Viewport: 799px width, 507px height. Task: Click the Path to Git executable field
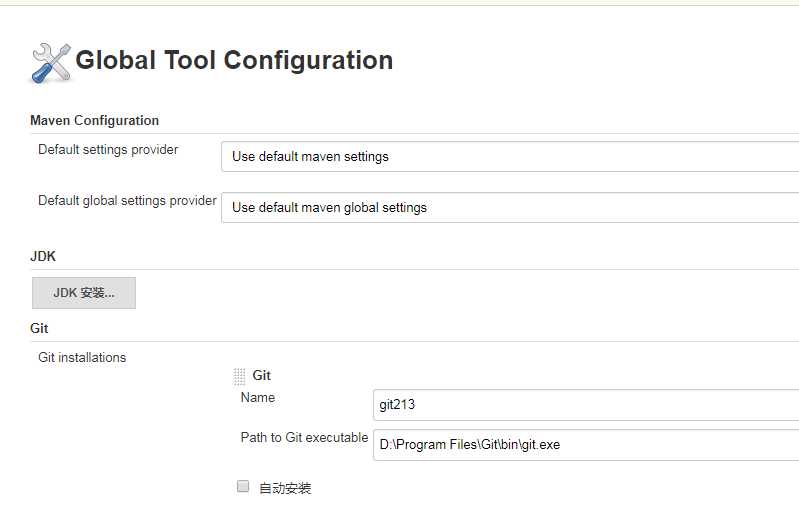click(585, 444)
